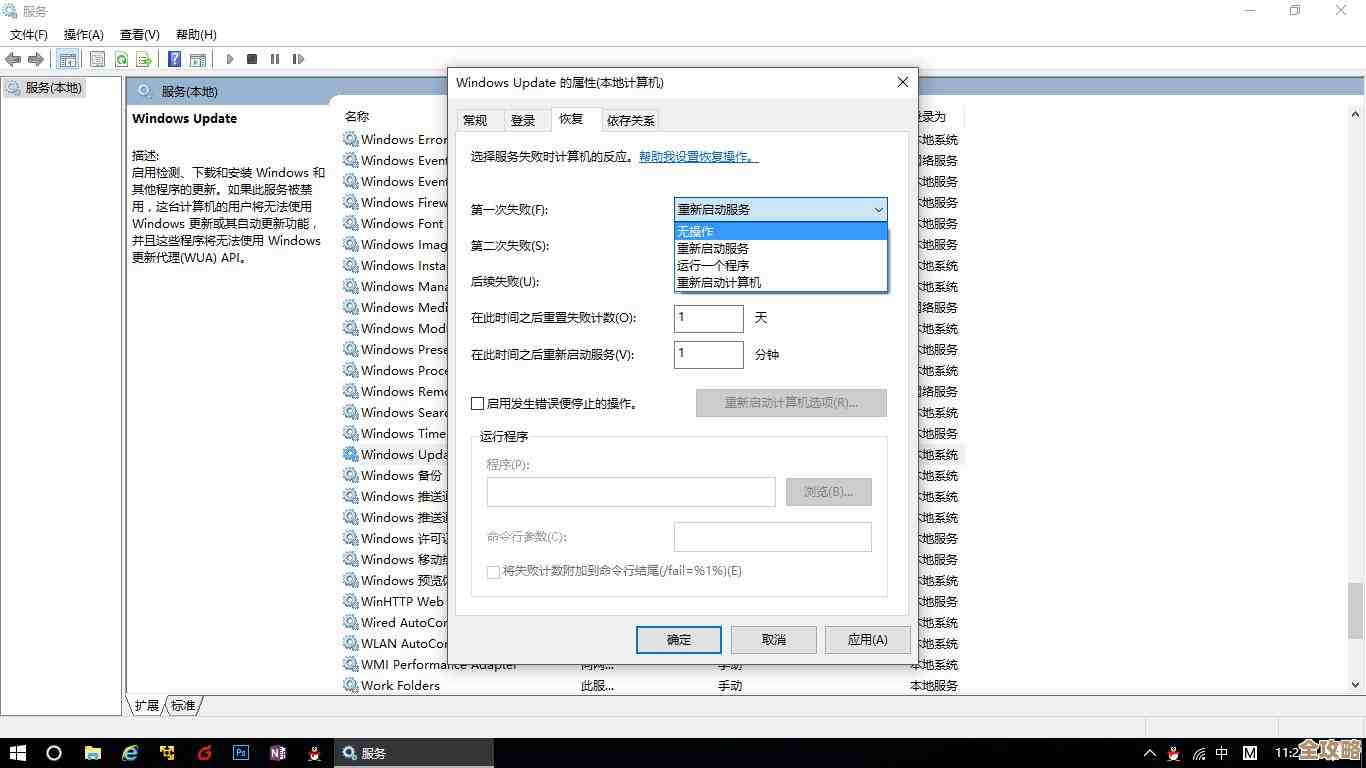The width and height of the screenshot is (1366, 768).
Task: Click the 帮助我设置恢复操作 link
Action: coord(697,156)
